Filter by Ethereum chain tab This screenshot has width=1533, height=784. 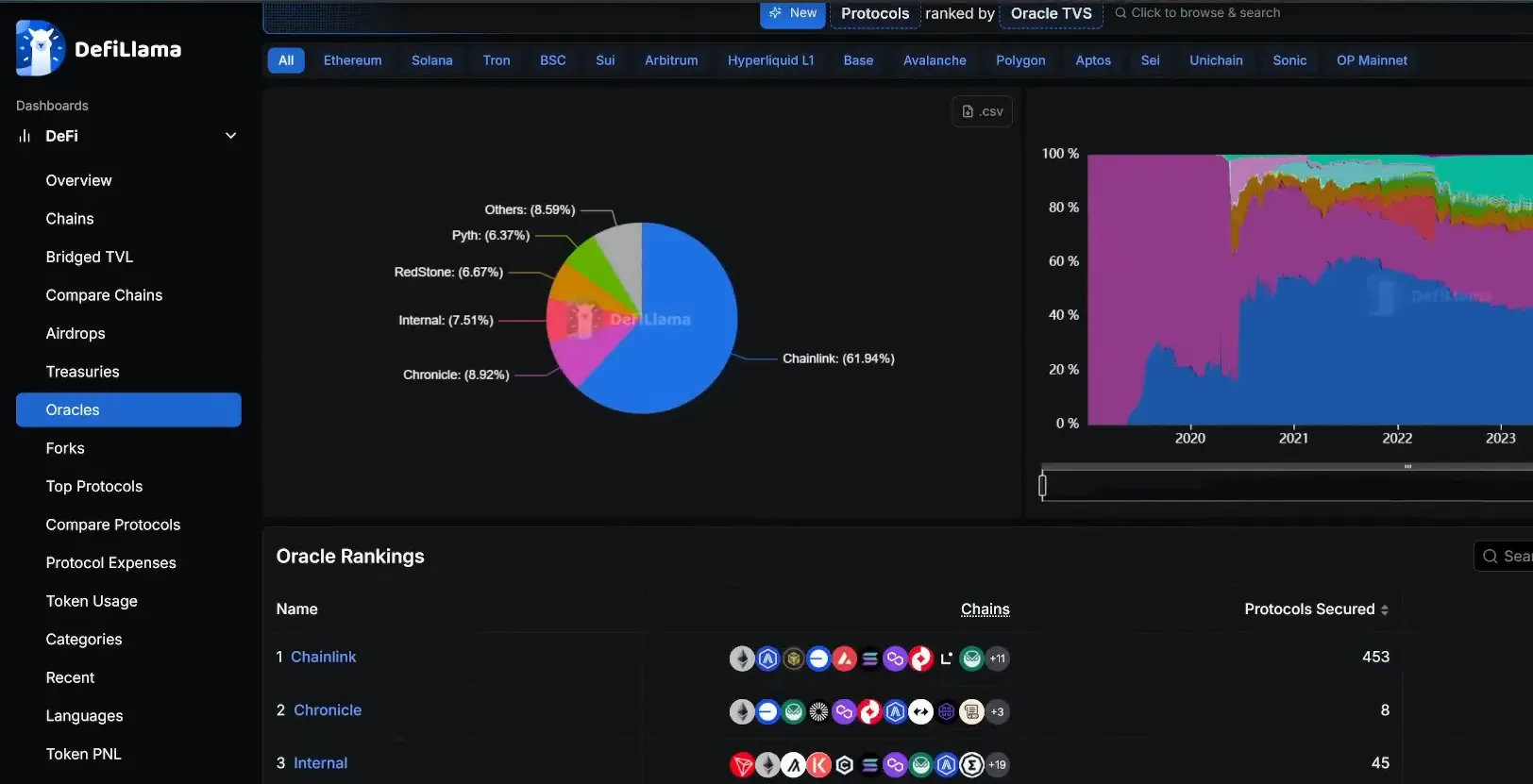tap(353, 60)
